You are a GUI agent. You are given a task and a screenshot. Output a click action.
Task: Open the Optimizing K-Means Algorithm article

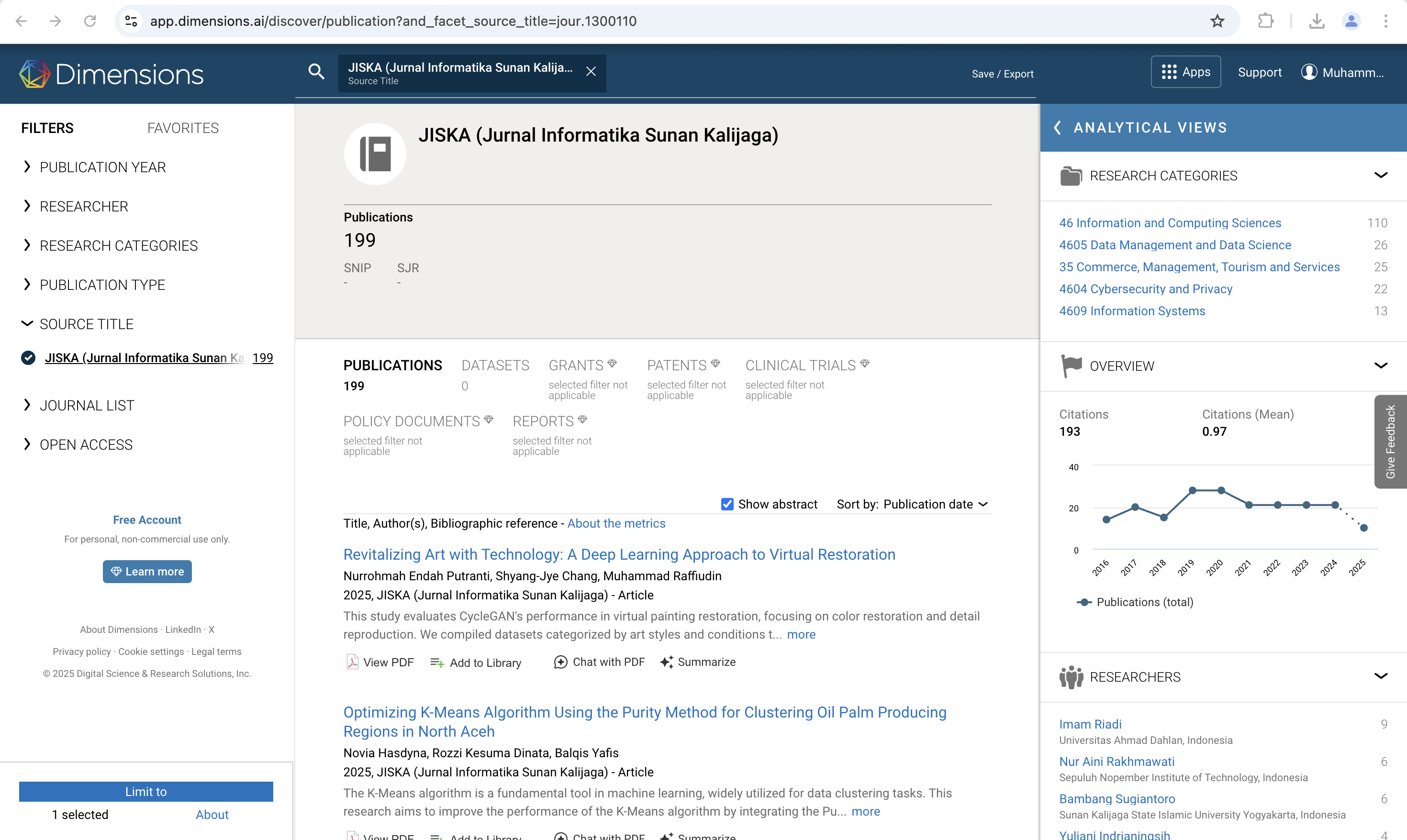(x=645, y=722)
